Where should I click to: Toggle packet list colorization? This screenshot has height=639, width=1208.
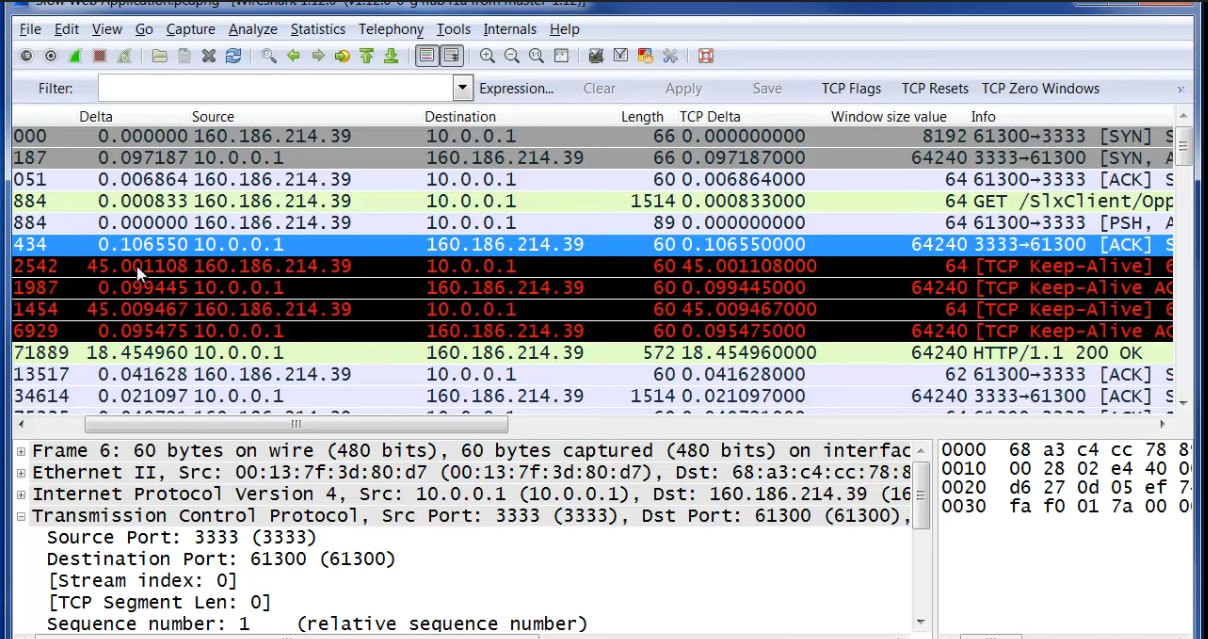(427, 56)
